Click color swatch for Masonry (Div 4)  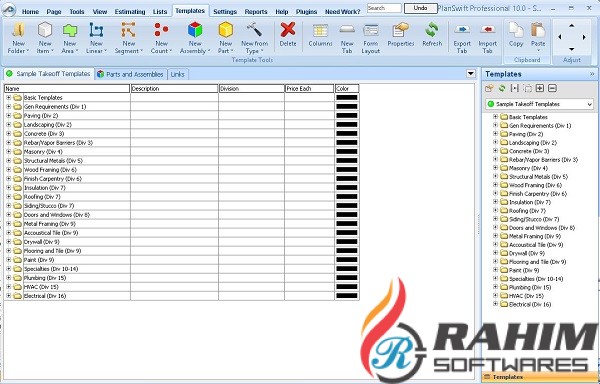pos(347,151)
